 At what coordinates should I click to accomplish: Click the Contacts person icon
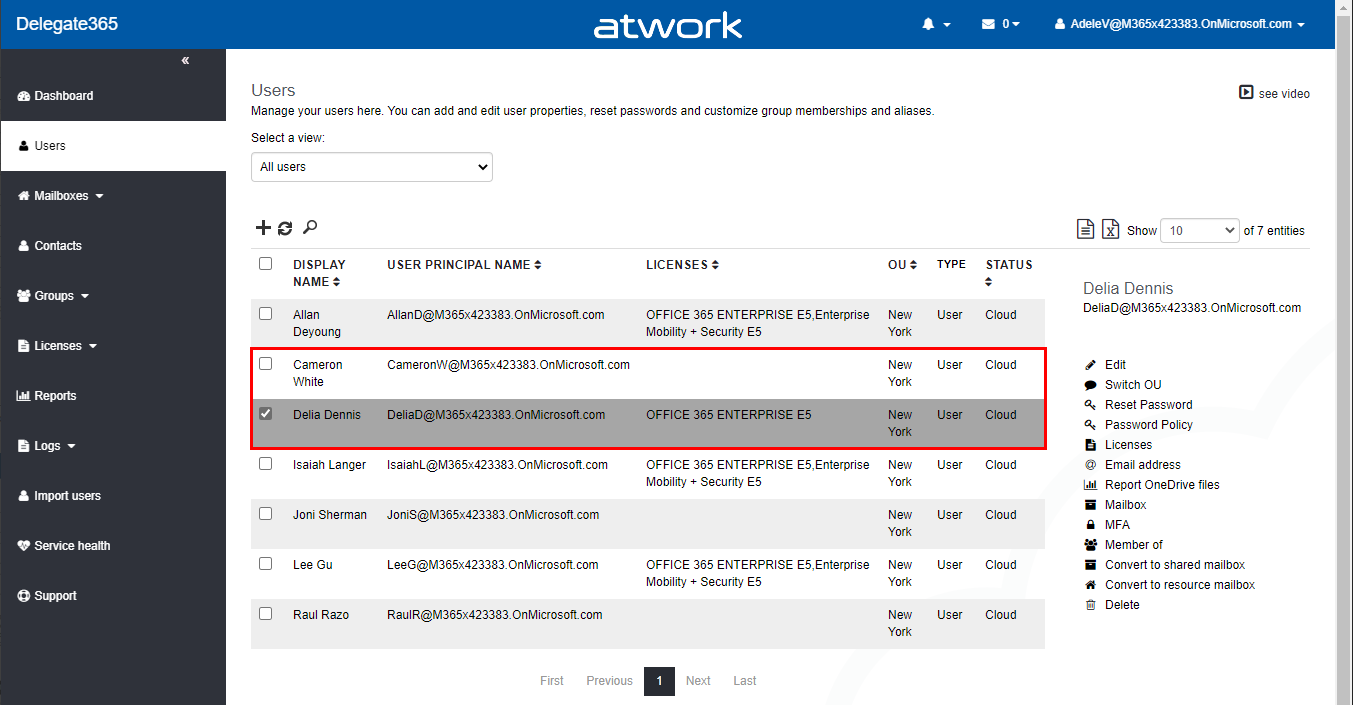tap(24, 246)
